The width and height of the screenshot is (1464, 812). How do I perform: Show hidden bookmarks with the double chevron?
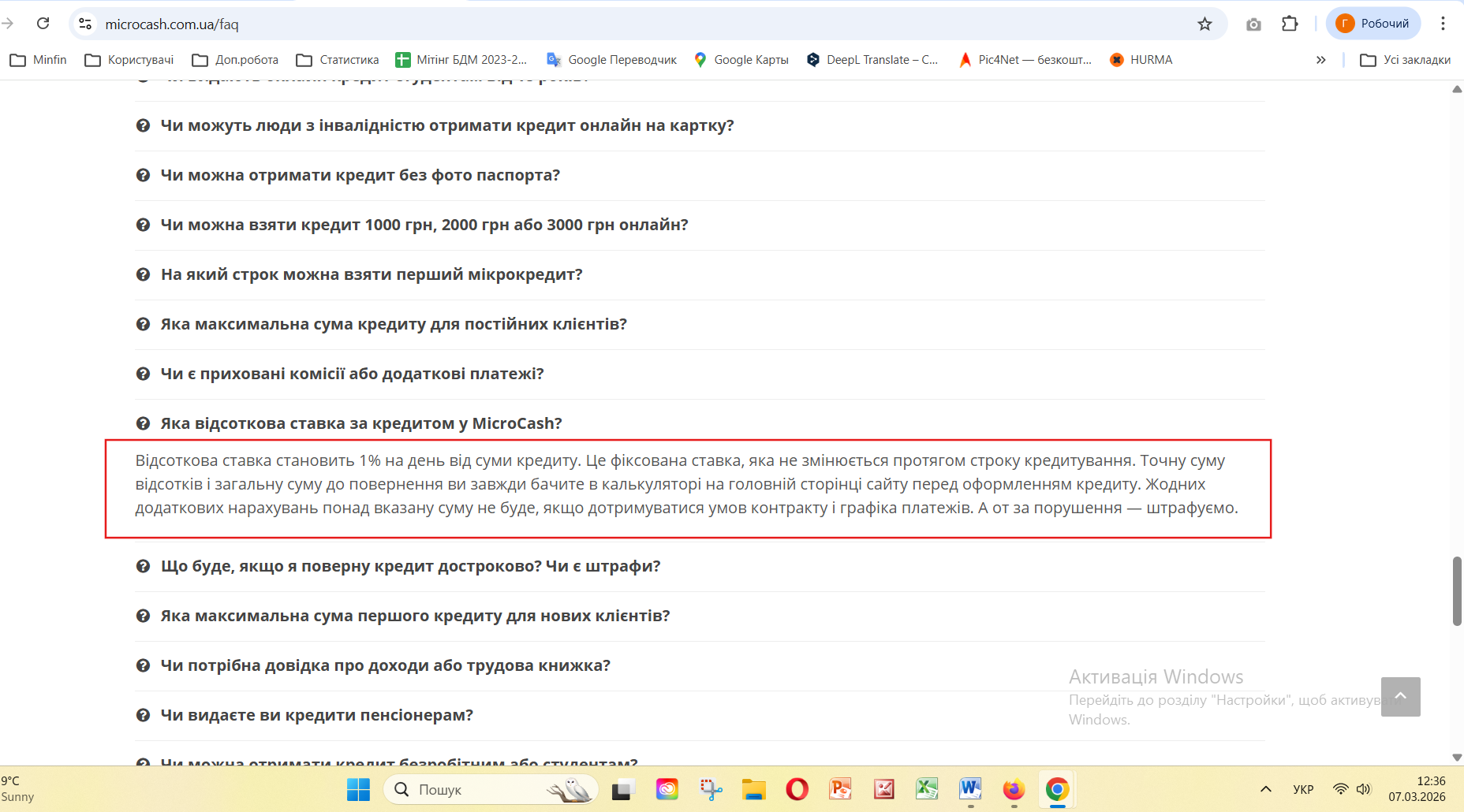pyautogui.click(x=1321, y=60)
